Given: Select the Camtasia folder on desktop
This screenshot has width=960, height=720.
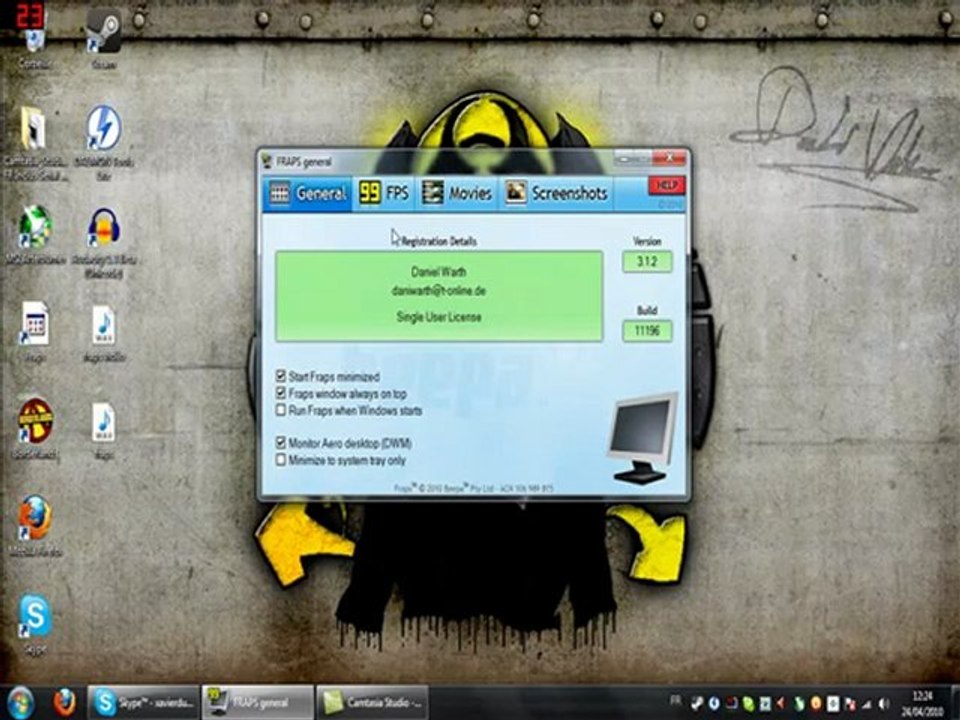Looking at the screenshot, I should (x=34, y=142).
